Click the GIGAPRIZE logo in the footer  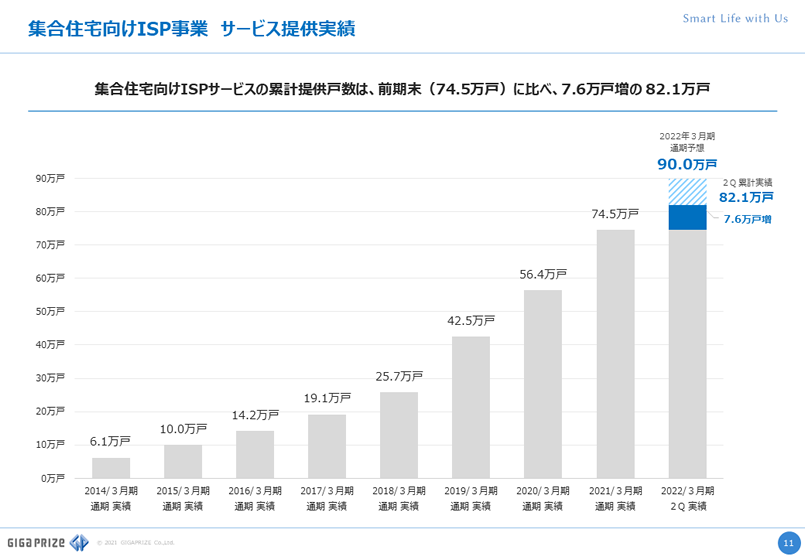pos(46,543)
